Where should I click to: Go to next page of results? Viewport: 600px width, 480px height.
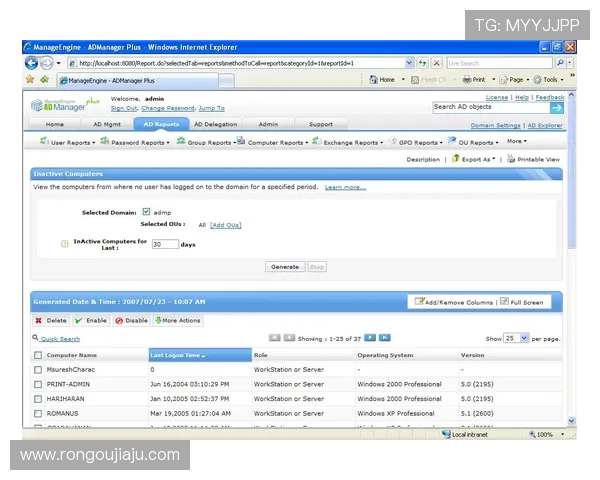click(370, 338)
